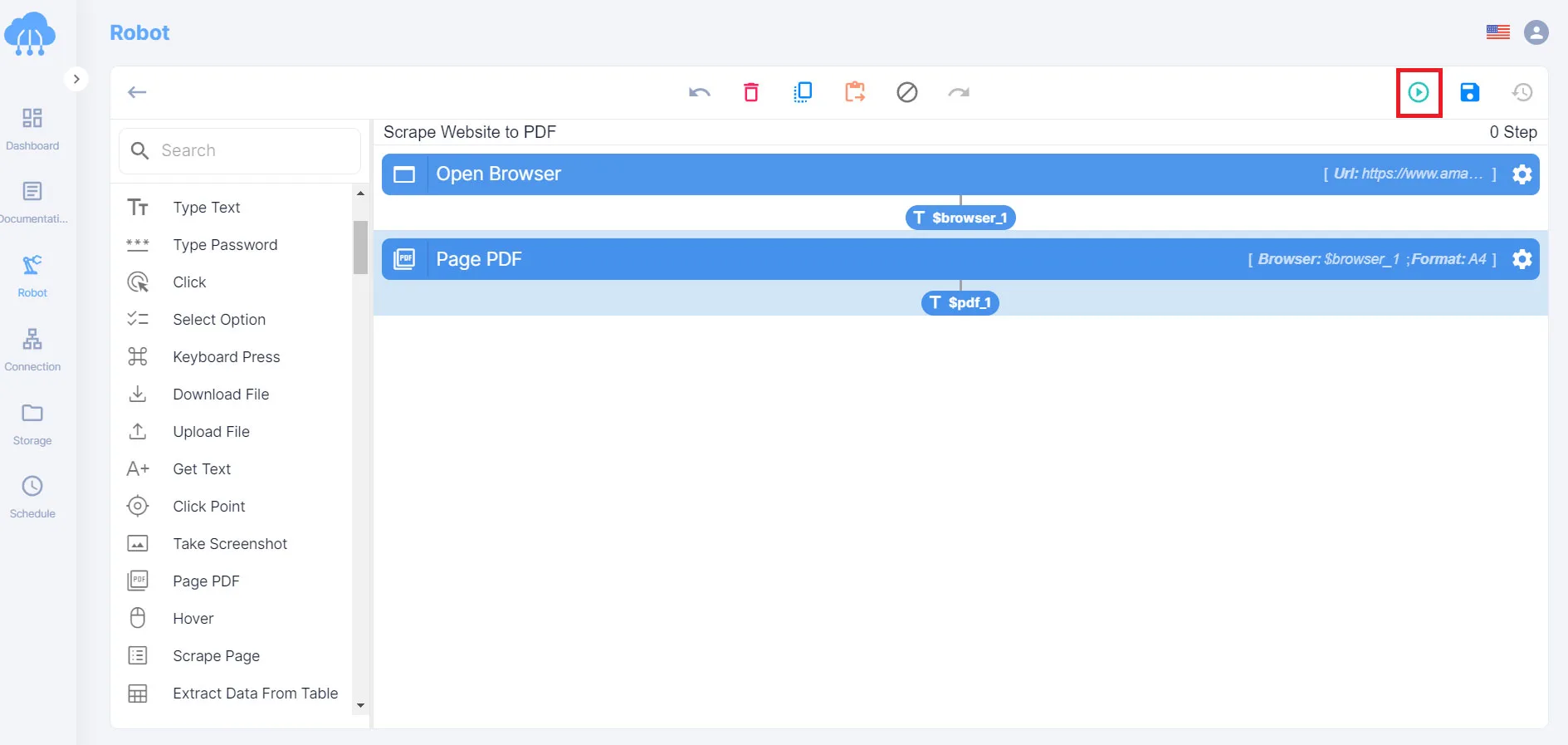Click the $pdf_1 variable tag
1568x745 pixels.
[x=960, y=302]
